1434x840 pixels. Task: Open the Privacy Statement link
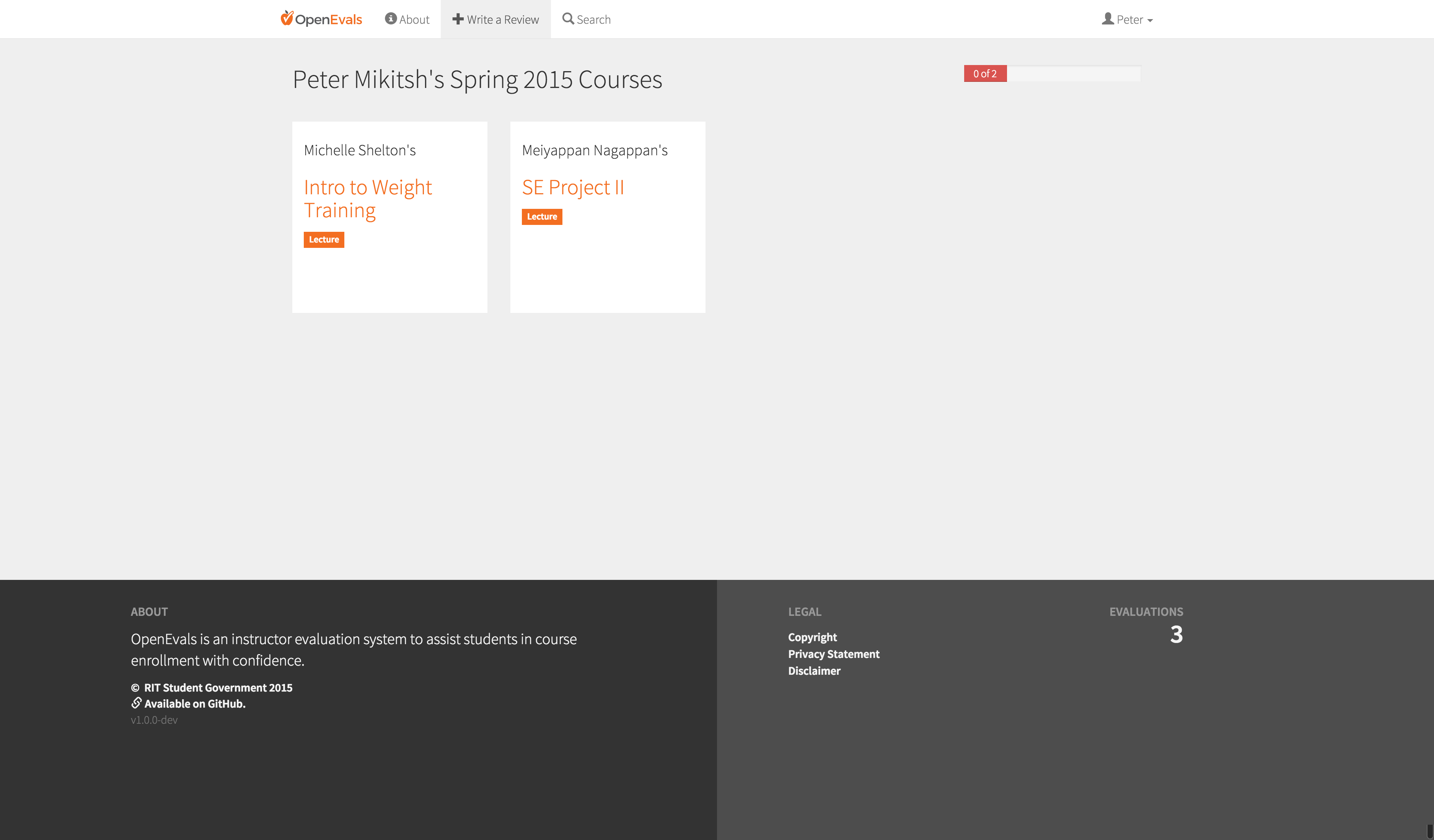(833, 654)
